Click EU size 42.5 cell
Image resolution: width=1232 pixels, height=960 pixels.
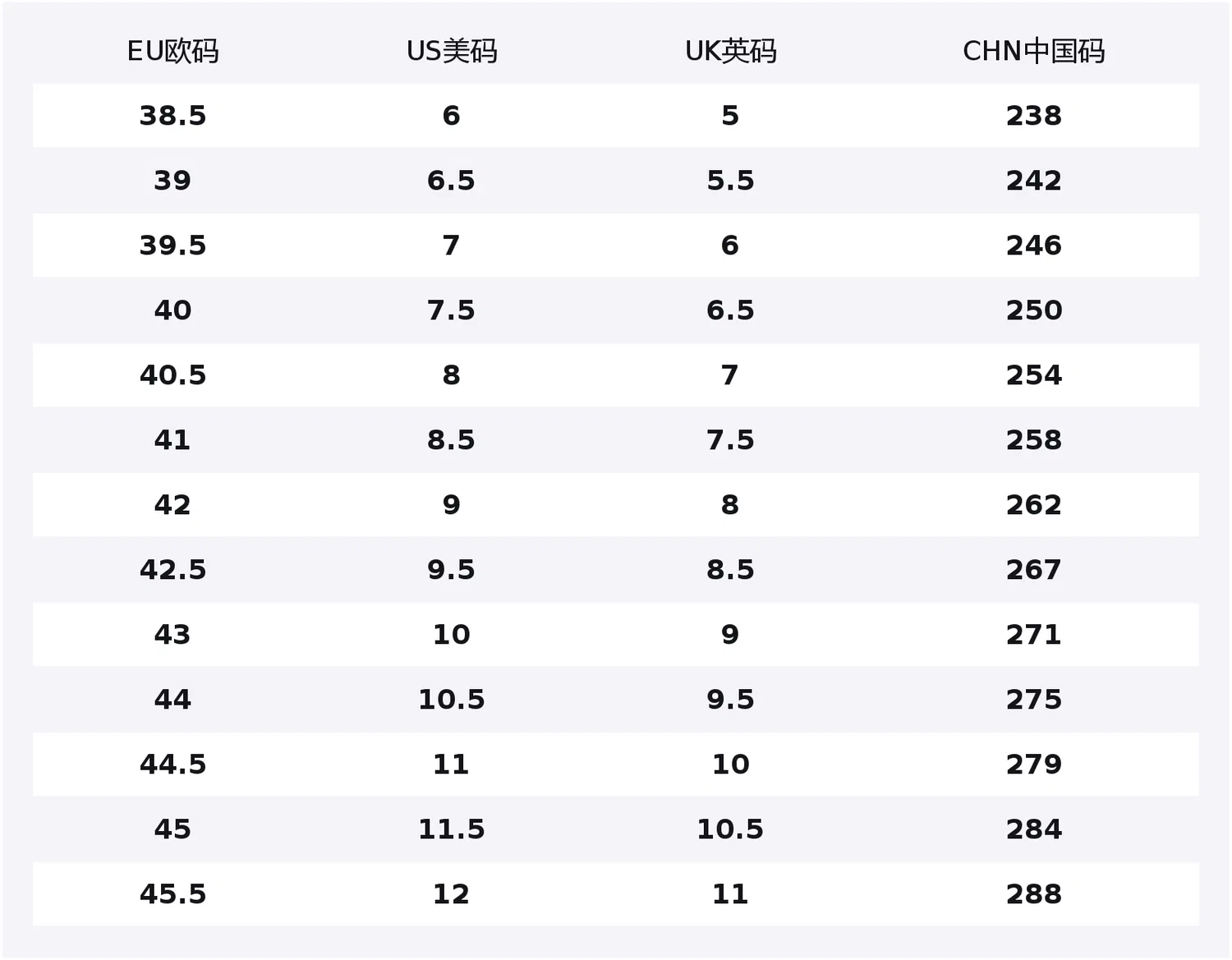(x=172, y=570)
